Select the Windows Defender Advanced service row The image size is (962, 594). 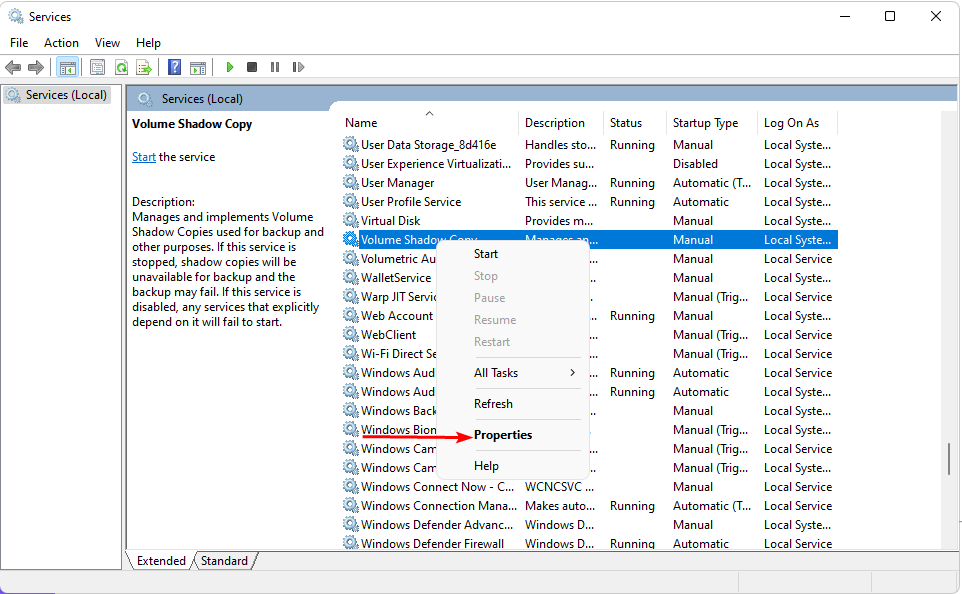590,525
